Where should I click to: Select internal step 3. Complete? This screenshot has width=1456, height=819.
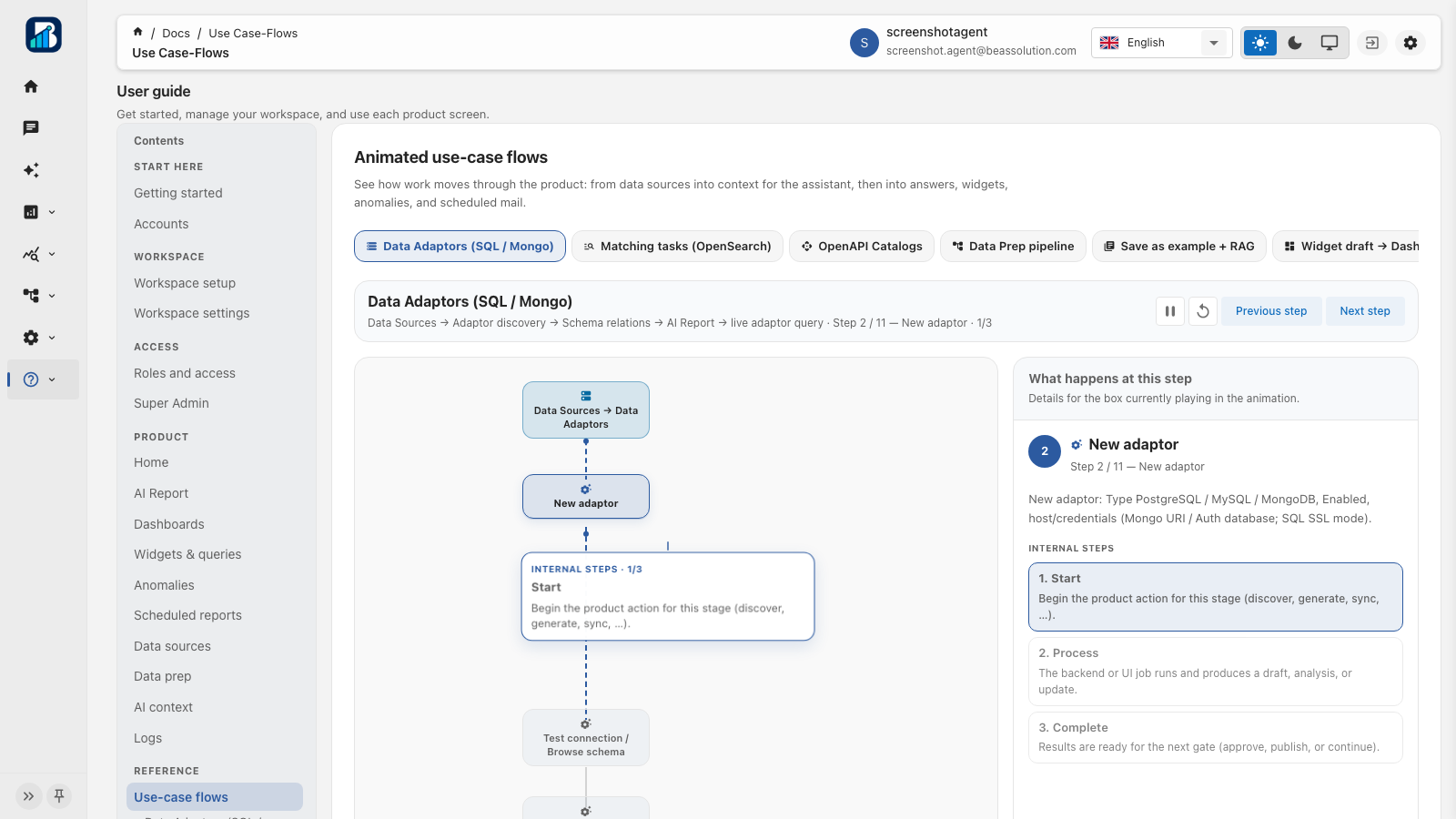1216,737
